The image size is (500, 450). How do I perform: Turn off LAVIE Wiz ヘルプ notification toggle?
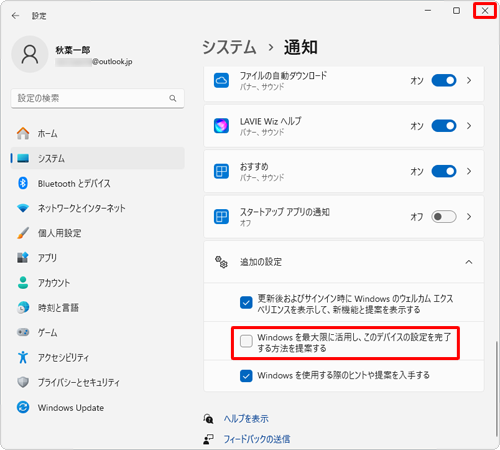point(444,126)
